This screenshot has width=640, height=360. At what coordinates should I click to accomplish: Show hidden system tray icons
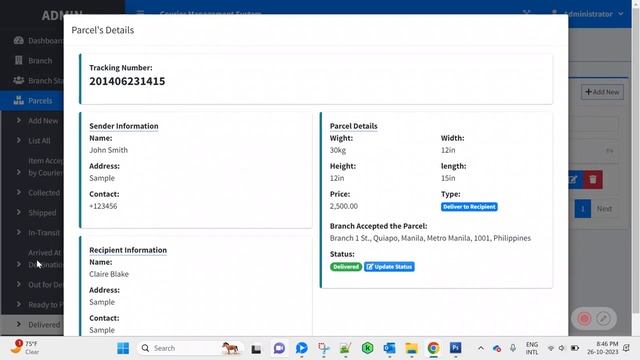[481, 348]
